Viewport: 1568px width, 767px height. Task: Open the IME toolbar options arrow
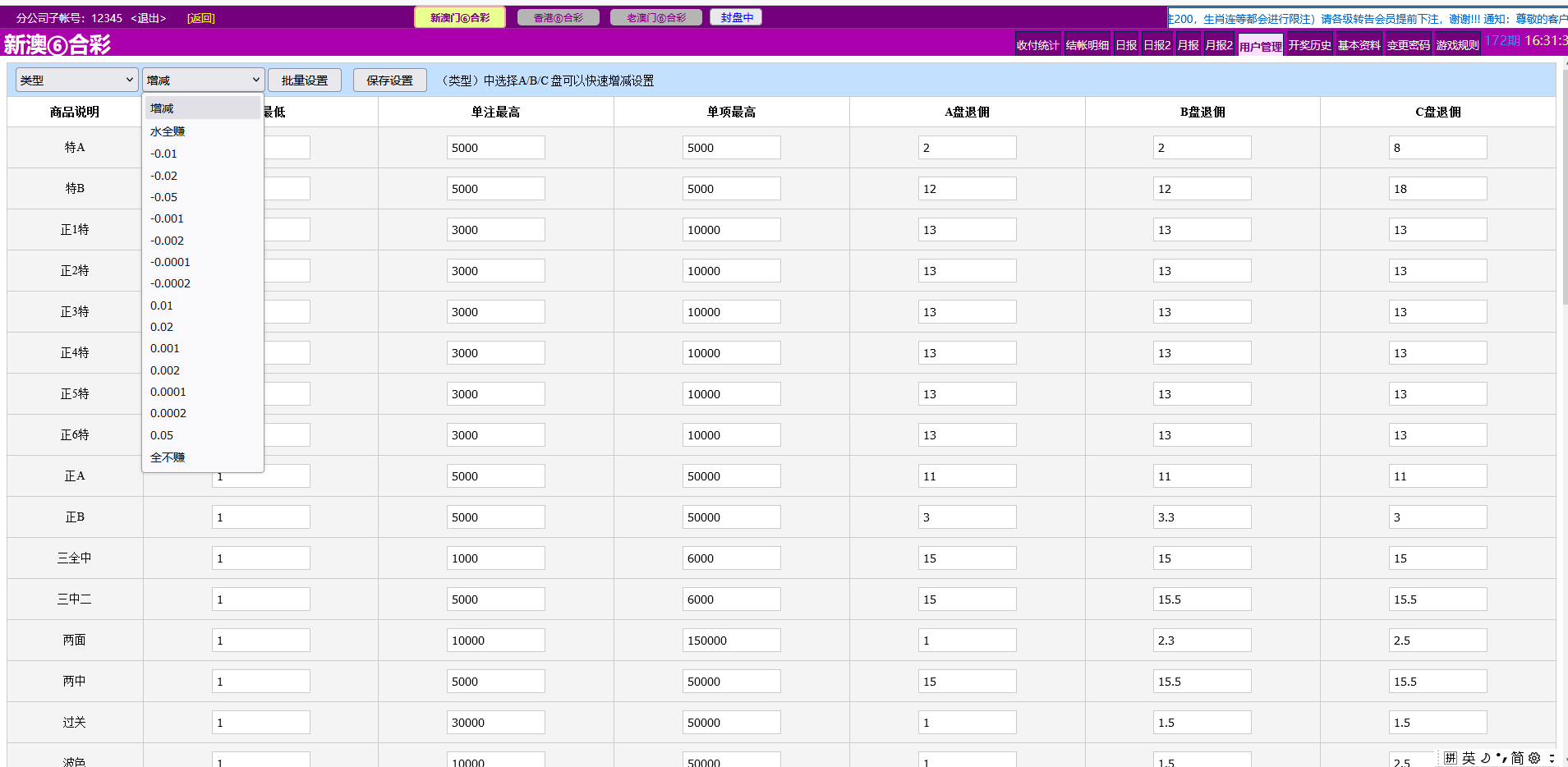pyautogui.click(x=1552, y=758)
